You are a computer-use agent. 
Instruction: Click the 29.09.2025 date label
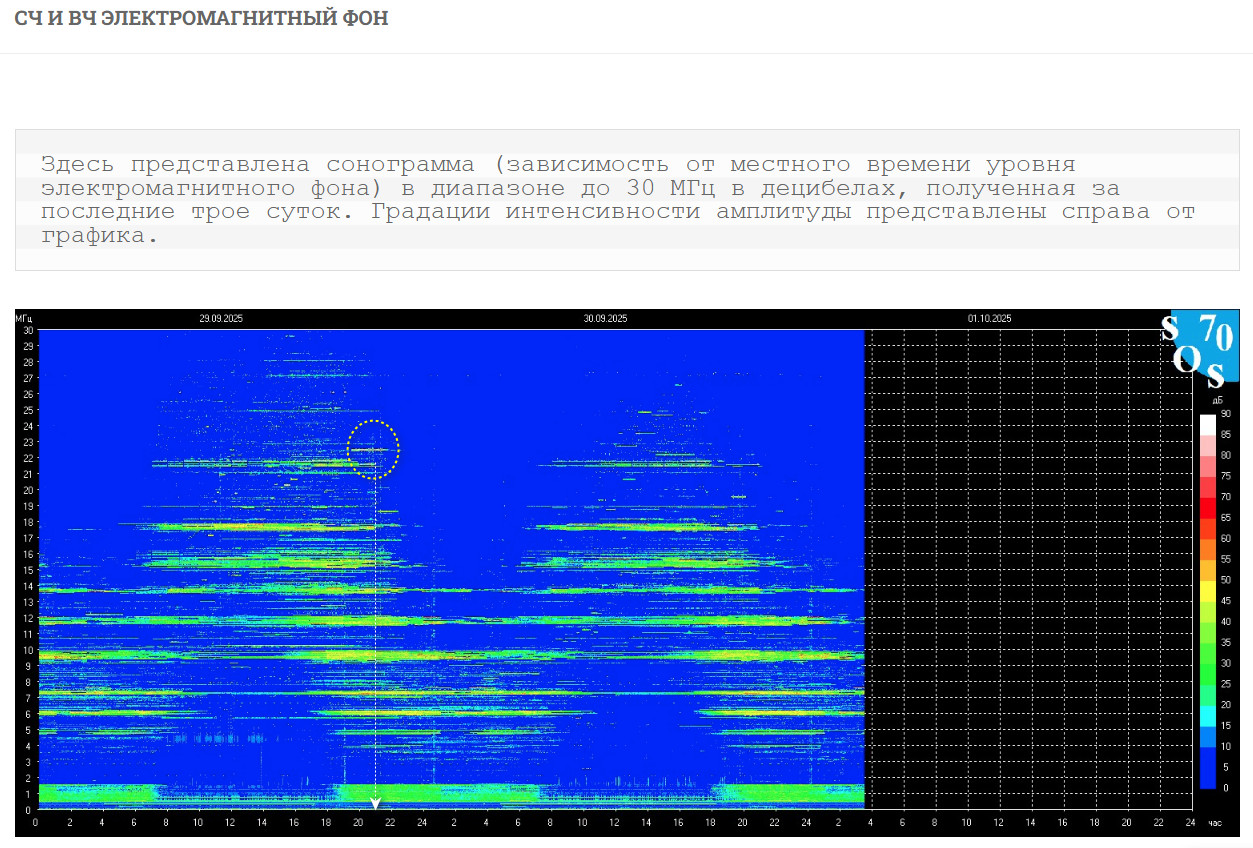click(x=220, y=319)
